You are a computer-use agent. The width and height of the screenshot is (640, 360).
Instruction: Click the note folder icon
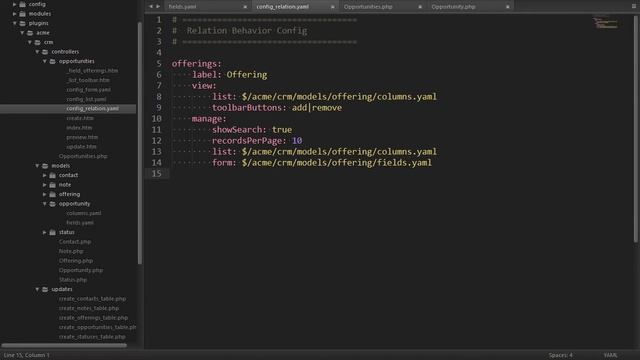pyautogui.click(x=53, y=185)
